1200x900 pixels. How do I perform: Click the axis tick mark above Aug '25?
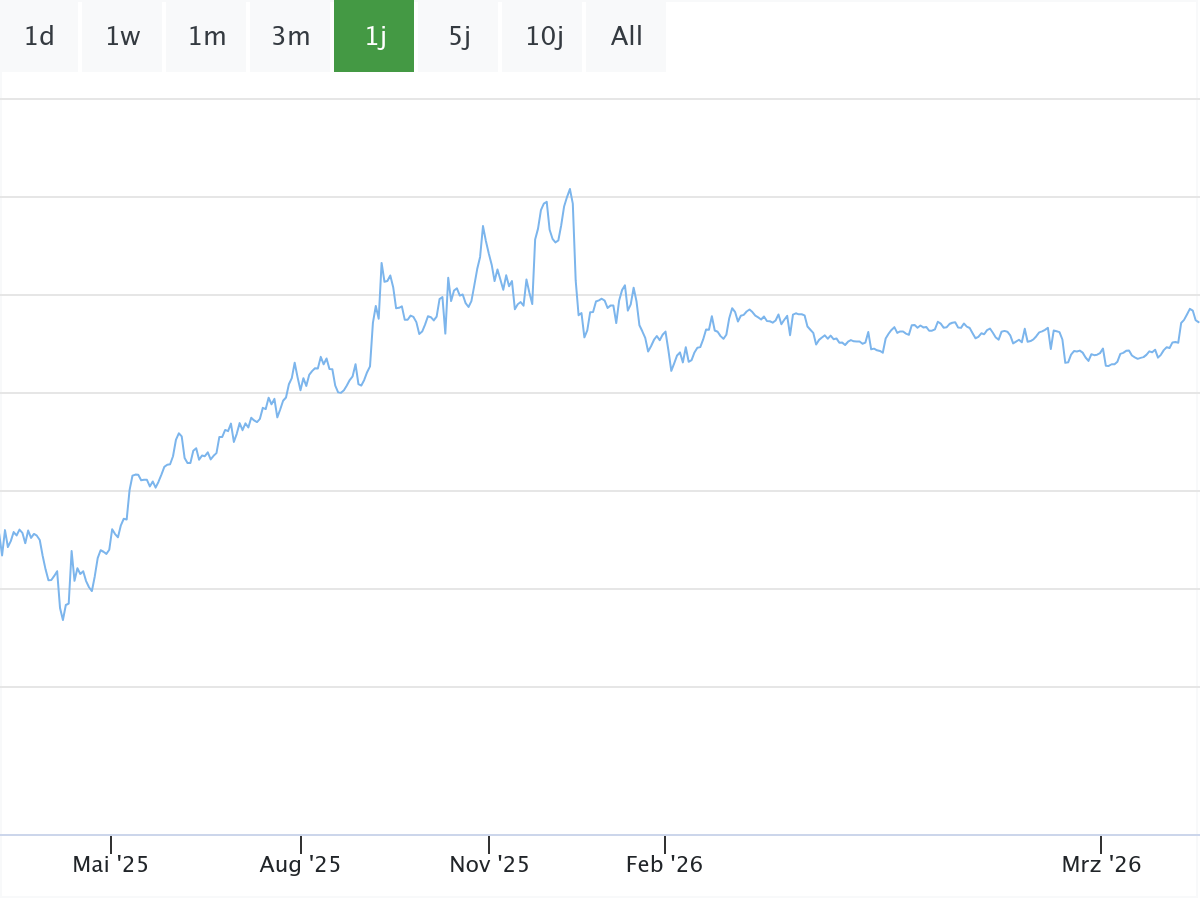[x=300, y=844]
